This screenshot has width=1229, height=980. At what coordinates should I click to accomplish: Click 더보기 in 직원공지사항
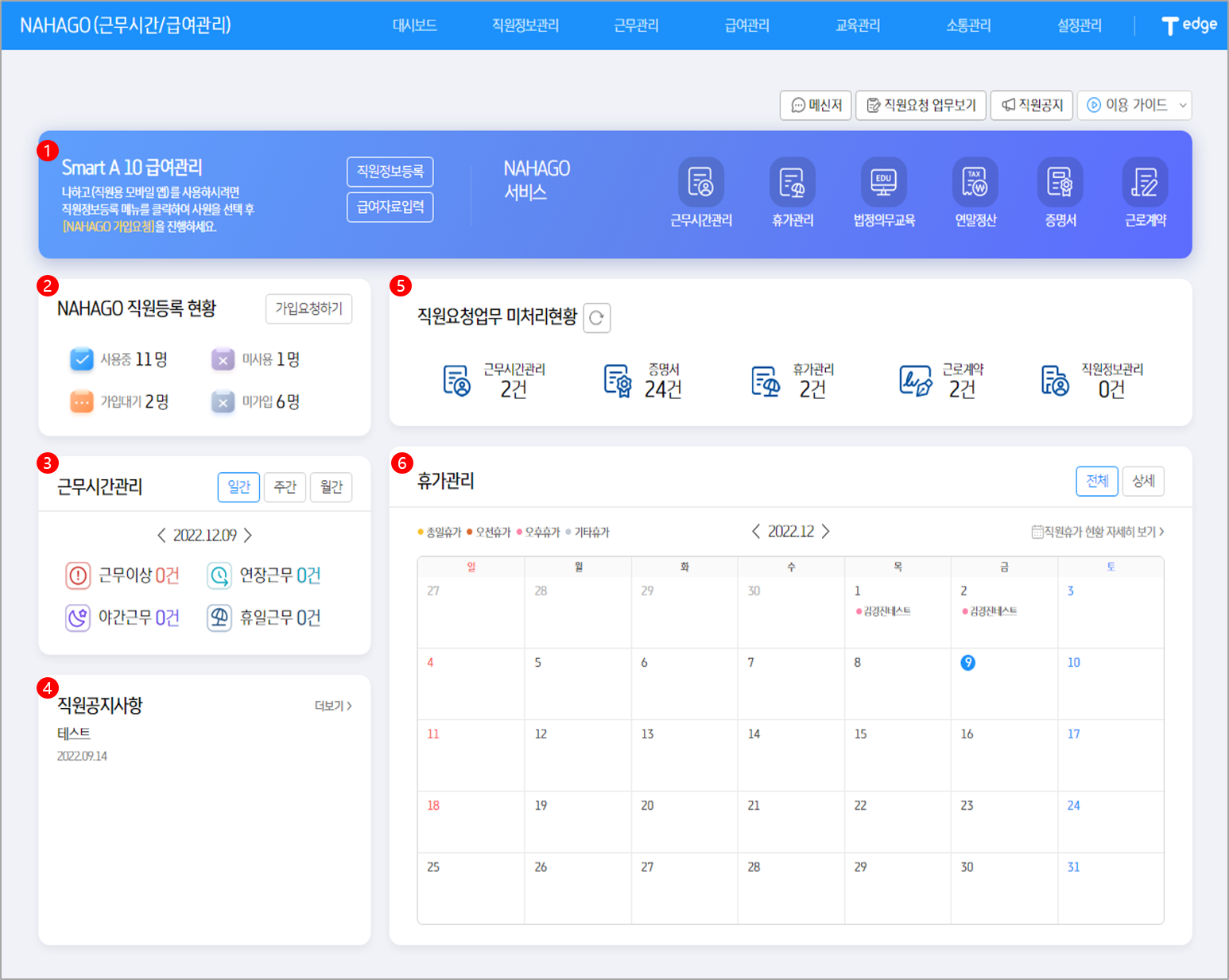333,706
